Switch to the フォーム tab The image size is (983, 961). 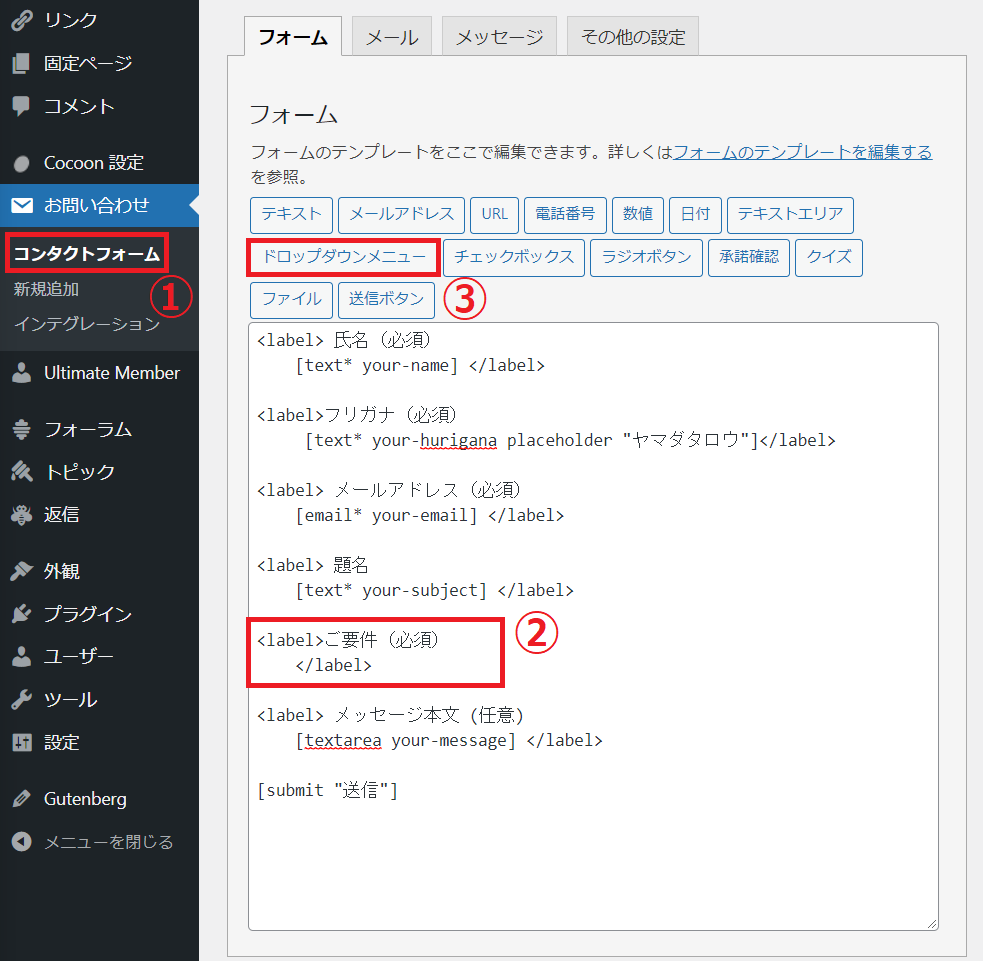tap(293, 36)
